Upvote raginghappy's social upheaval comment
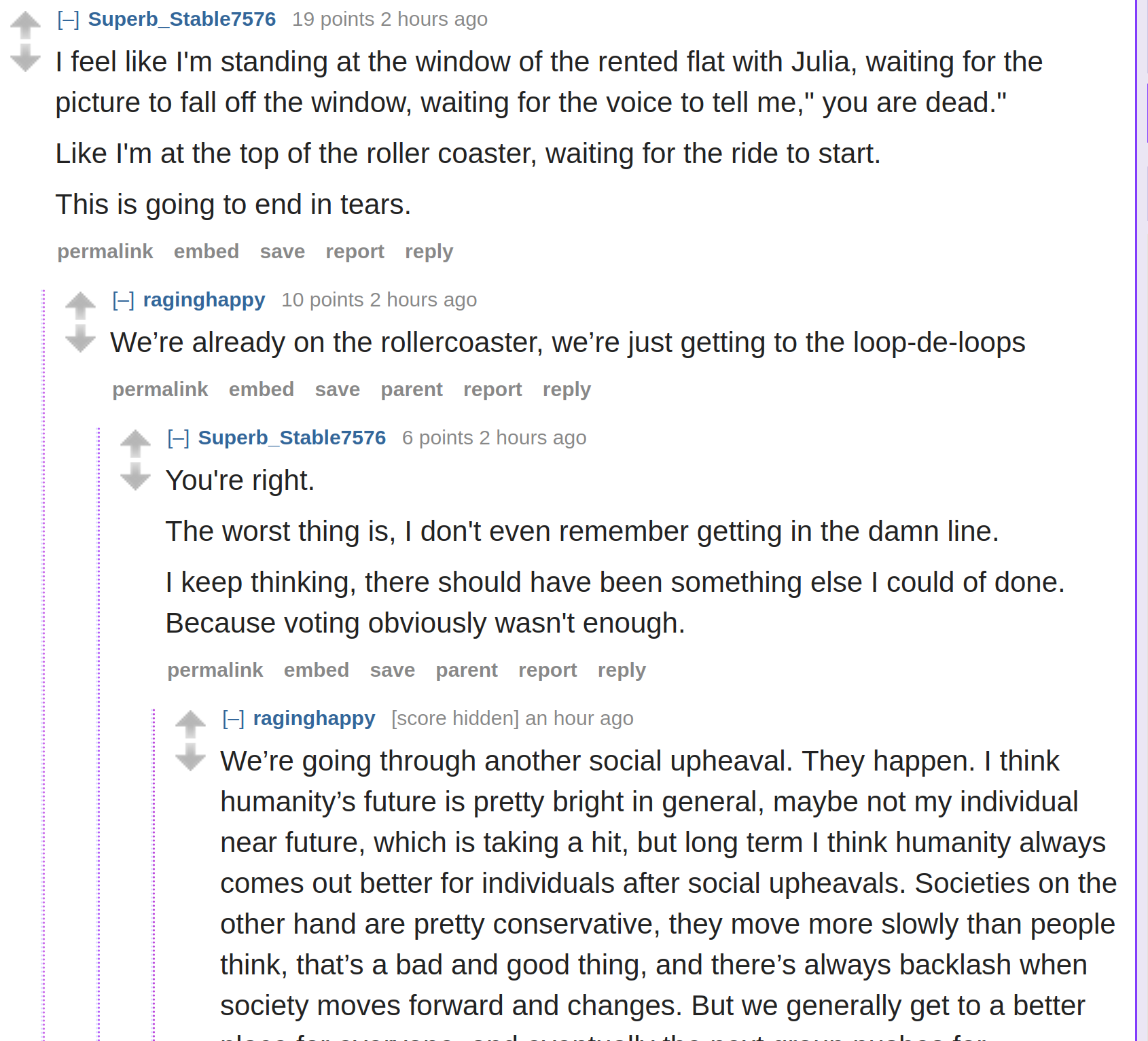1148x1041 pixels. (191, 724)
